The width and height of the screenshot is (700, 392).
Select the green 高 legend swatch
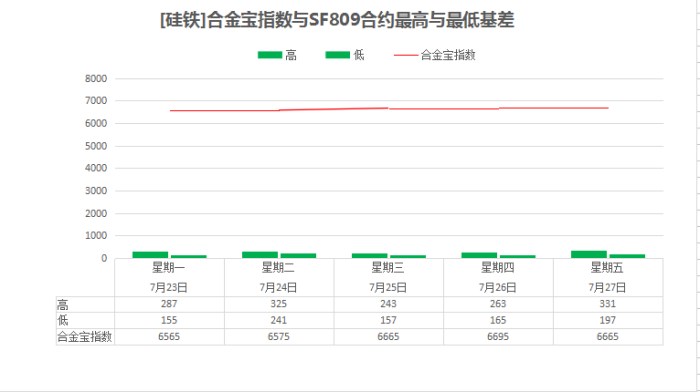[270, 55]
